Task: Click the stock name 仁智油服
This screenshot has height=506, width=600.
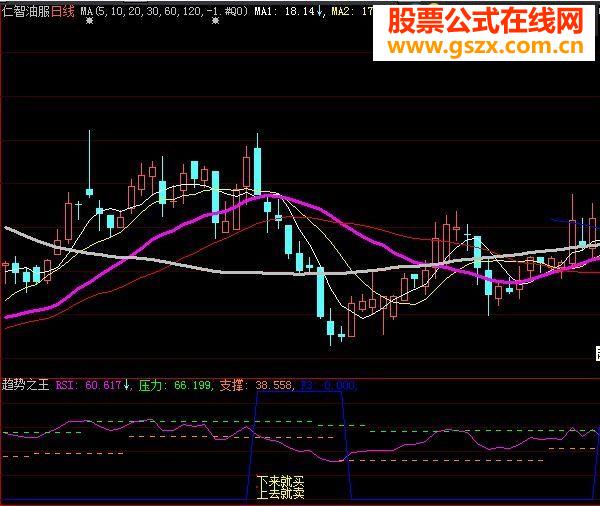Action: pyautogui.click(x=26, y=11)
